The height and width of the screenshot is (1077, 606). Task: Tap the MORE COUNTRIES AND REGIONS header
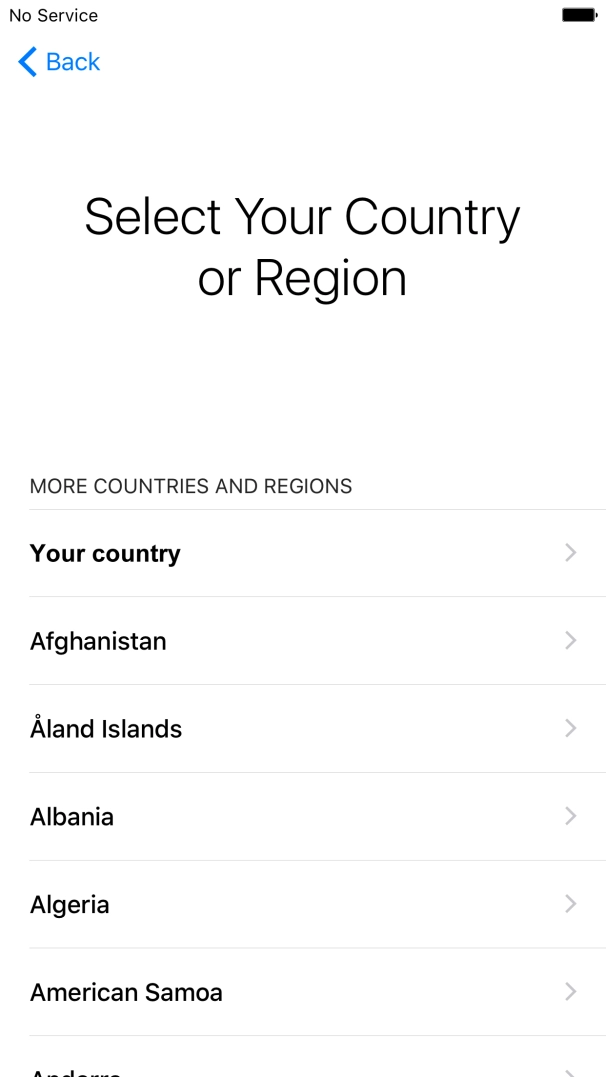coord(190,486)
